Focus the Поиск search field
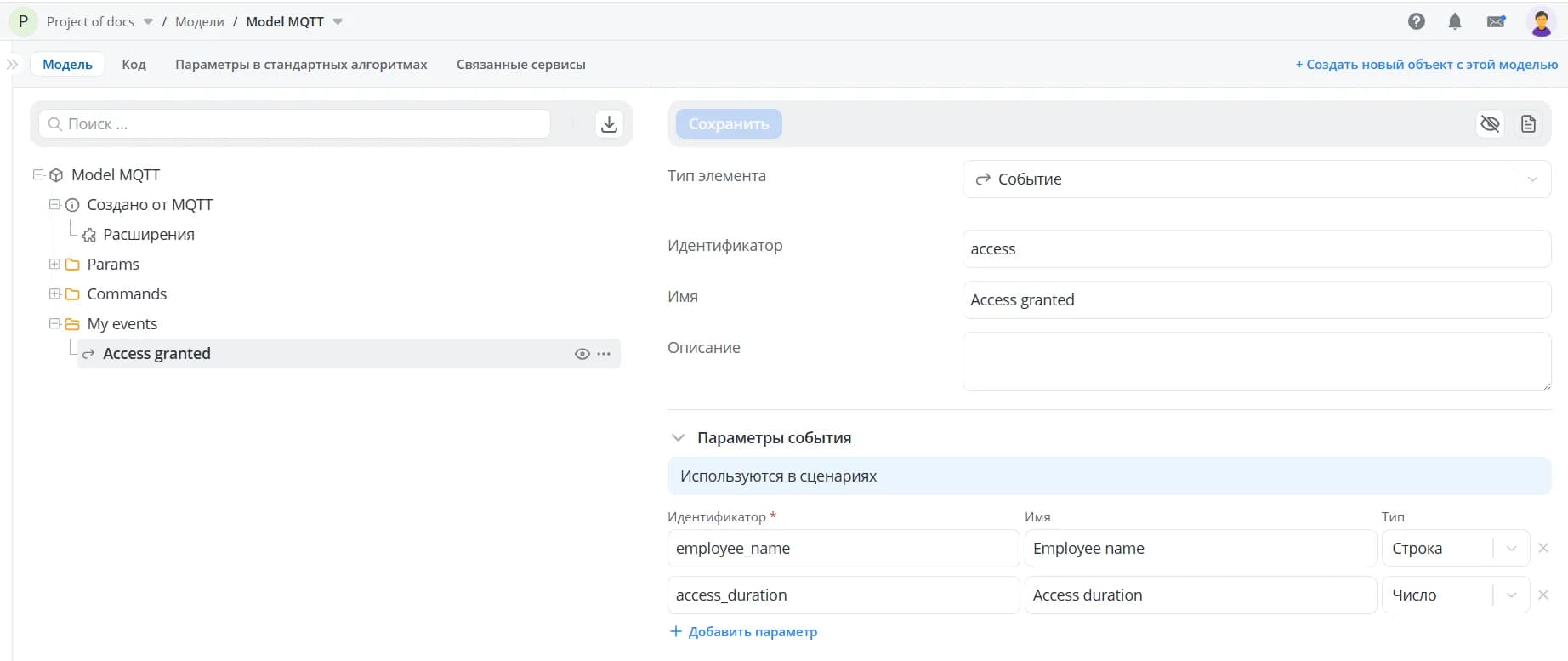This screenshot has height=661, width=1568. point(295,124)
